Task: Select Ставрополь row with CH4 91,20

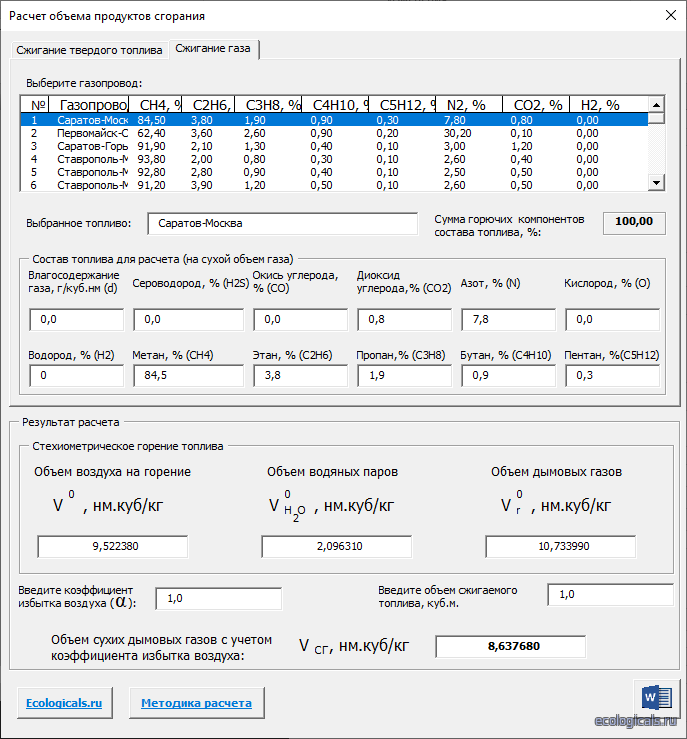Action: [x=334, y=185]
